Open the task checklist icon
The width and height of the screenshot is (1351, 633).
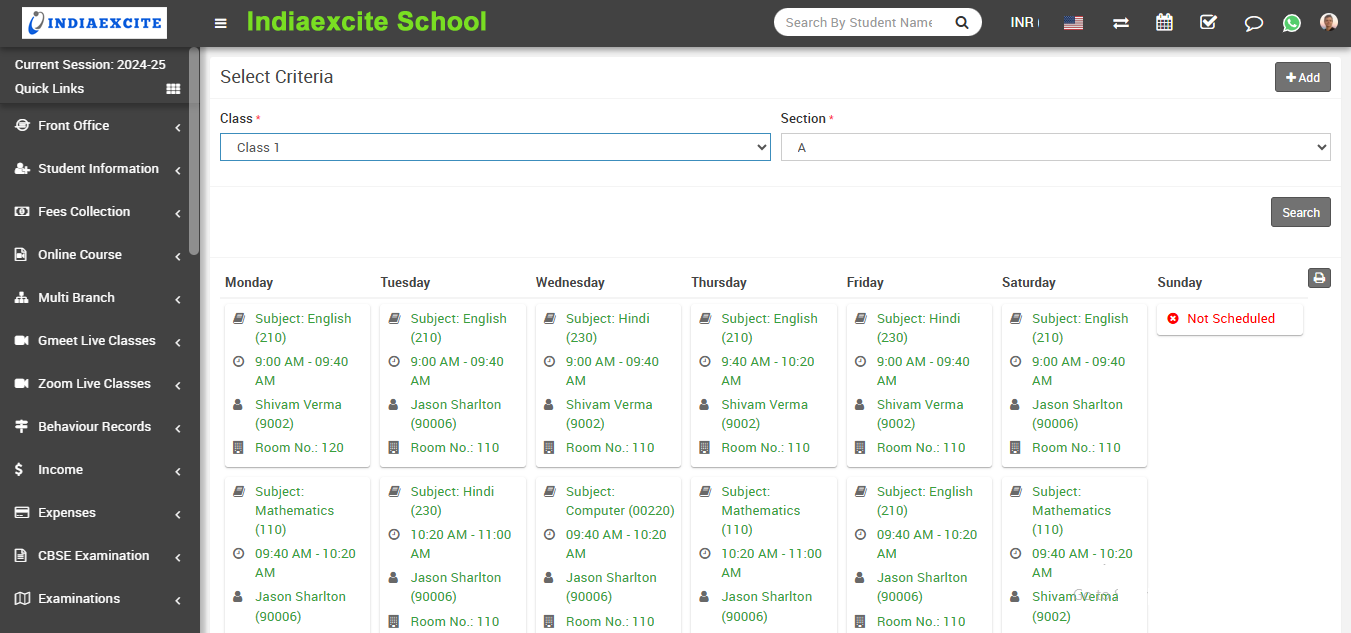tap(1208, 22)
